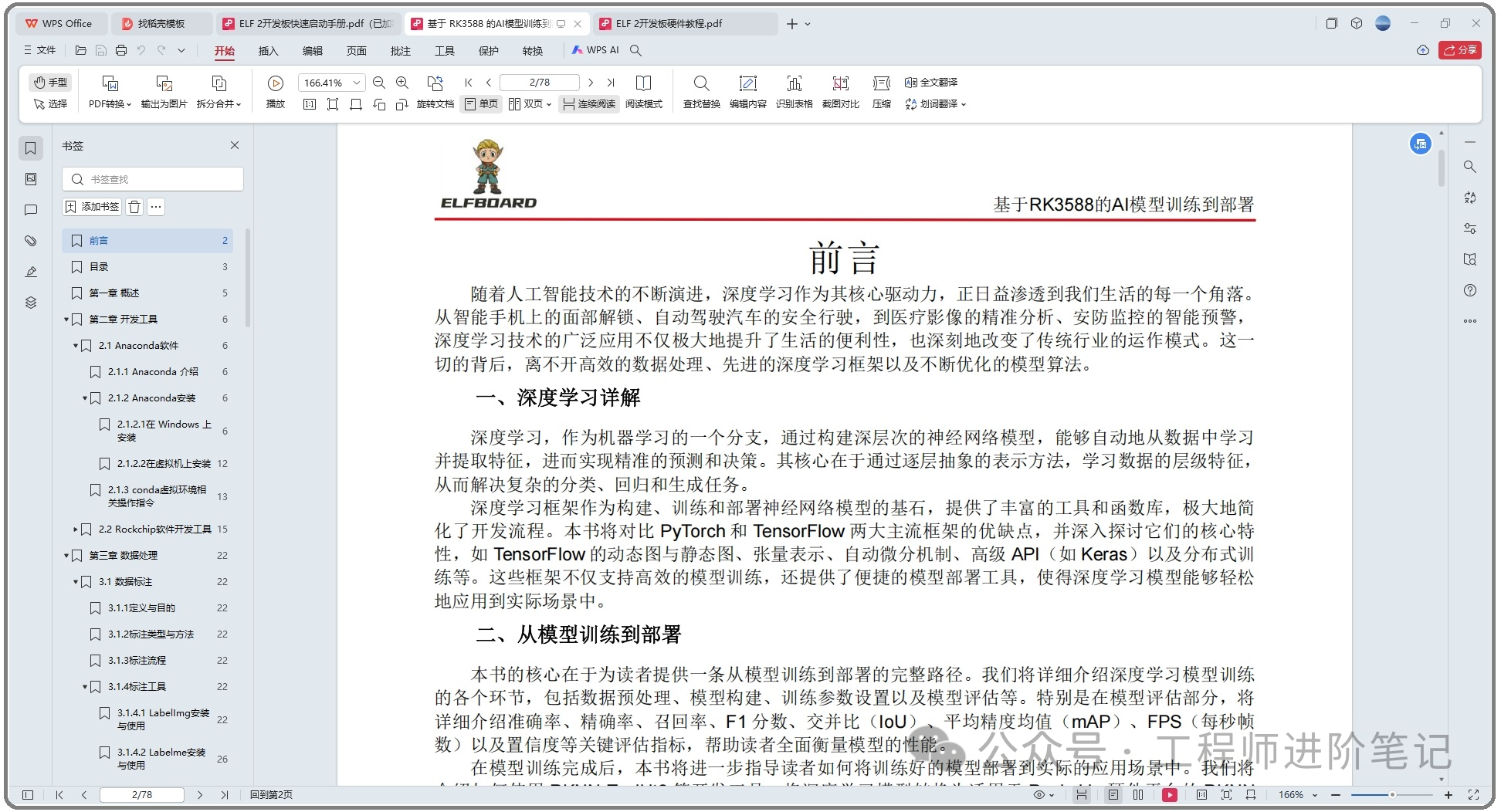Click the 压缩 compress icon
The image size is (1501, 812).
(x=881, y=83)
